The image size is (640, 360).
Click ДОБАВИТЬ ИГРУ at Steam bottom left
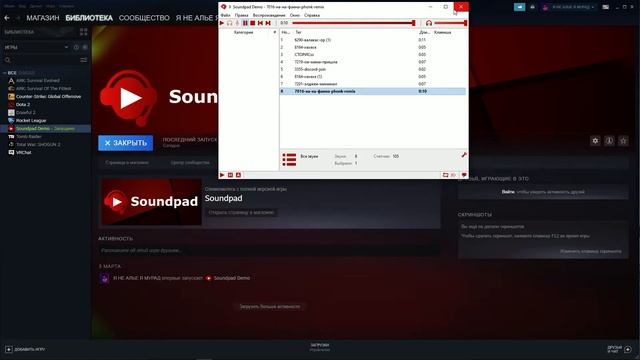[25, 349]
